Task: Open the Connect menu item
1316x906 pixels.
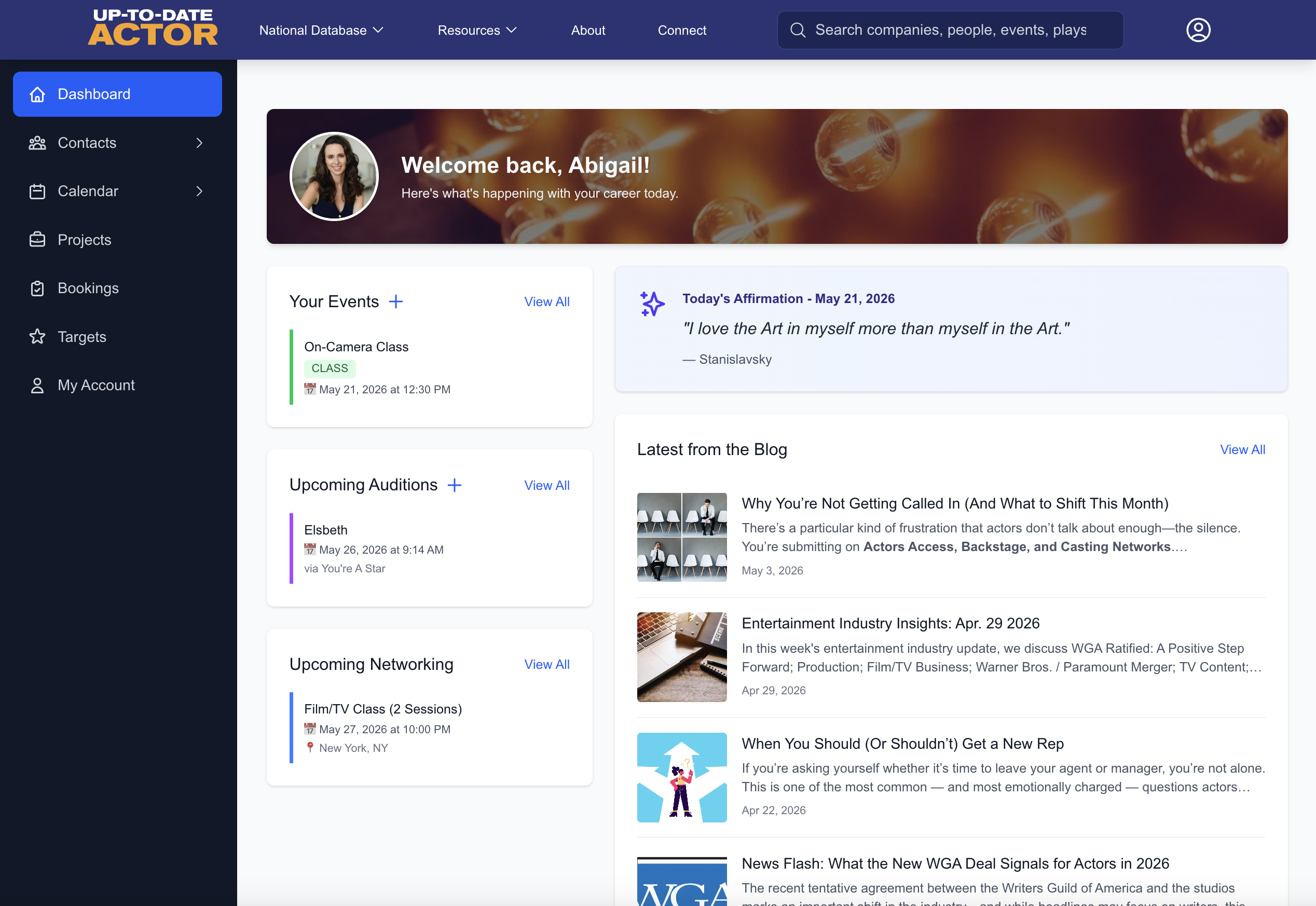Action: (x=682, y=30)
